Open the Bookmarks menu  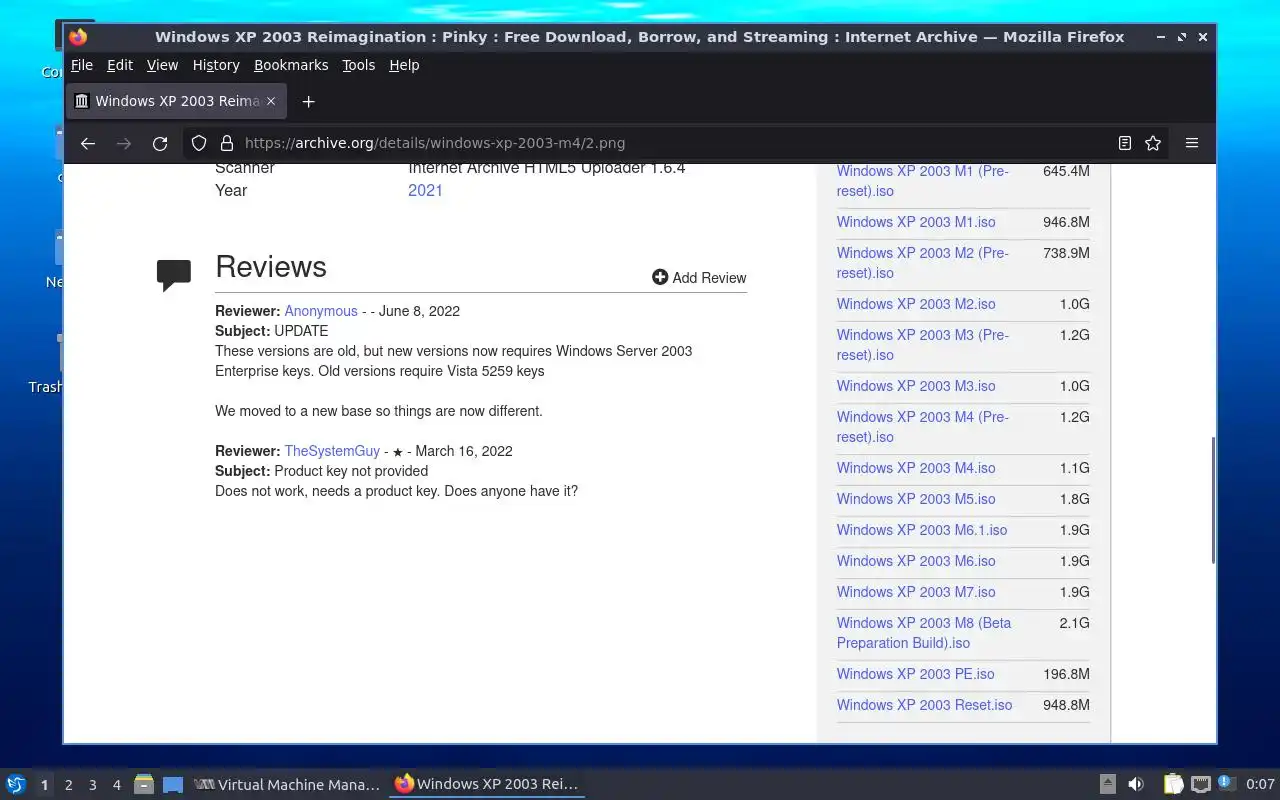[x=291, y=65]
